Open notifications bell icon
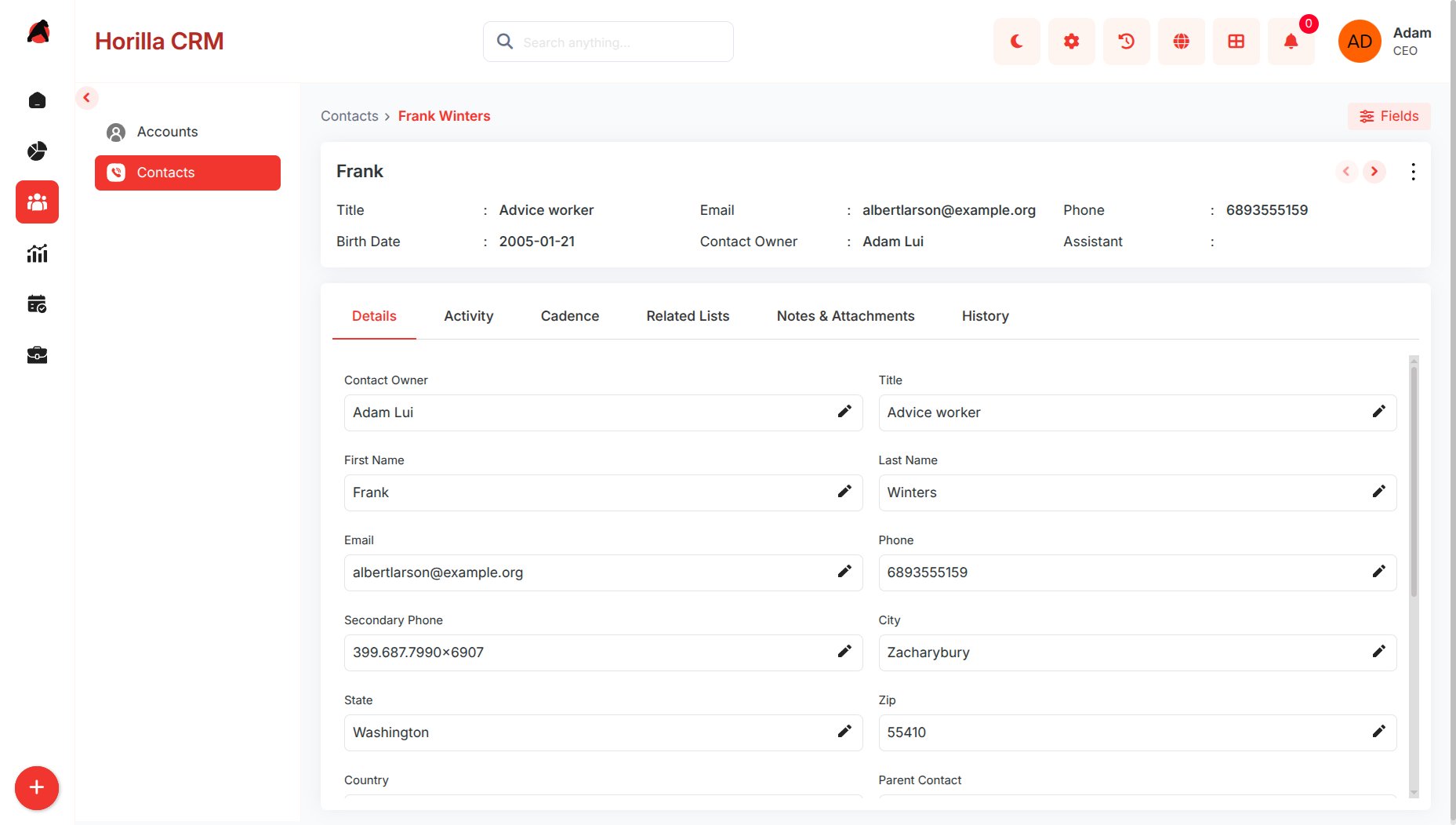Screen dimensions: 1456x825 [1291, 42]
